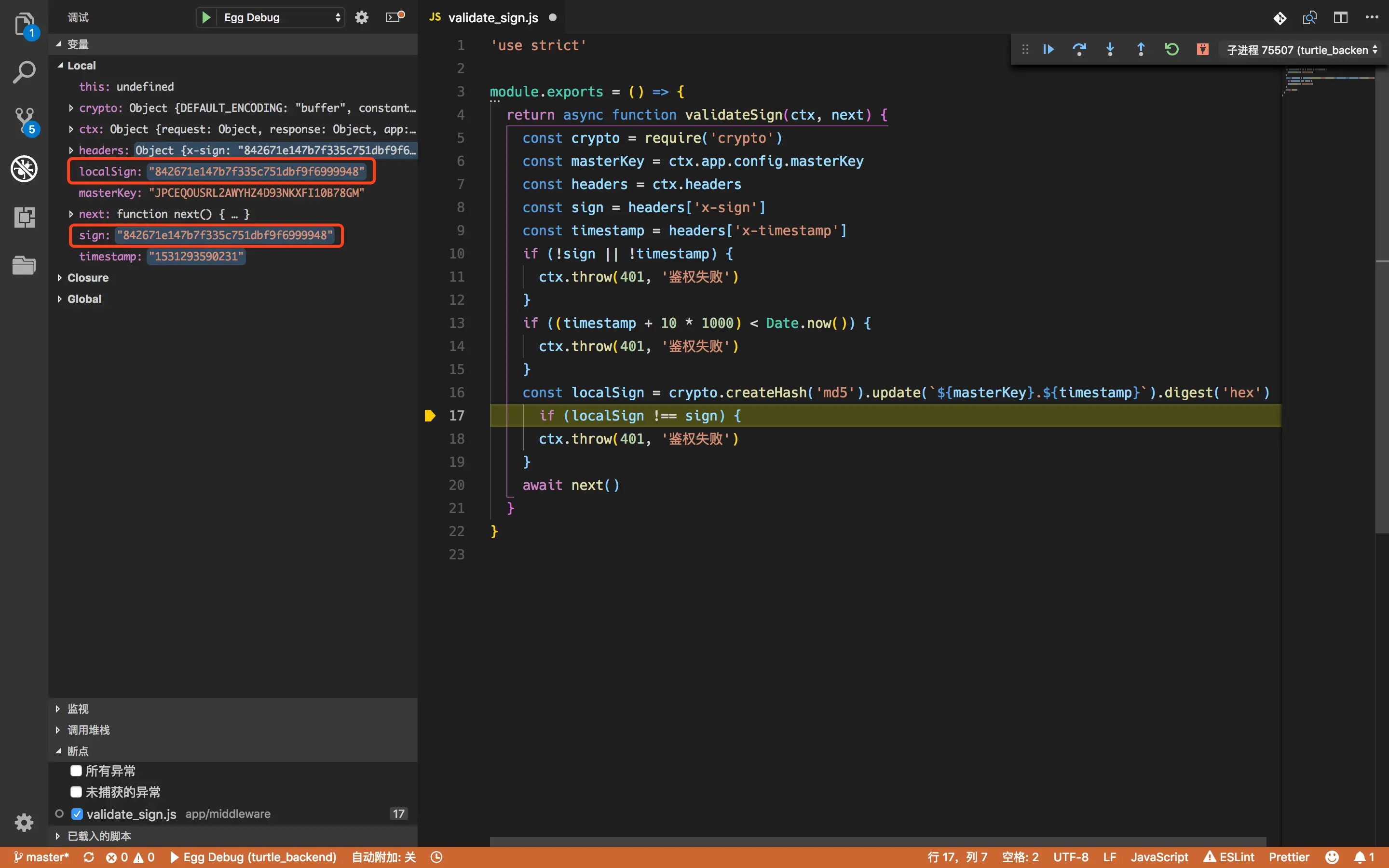
Task: Open the Extensions sidebar view
Action: pos(24,217)
